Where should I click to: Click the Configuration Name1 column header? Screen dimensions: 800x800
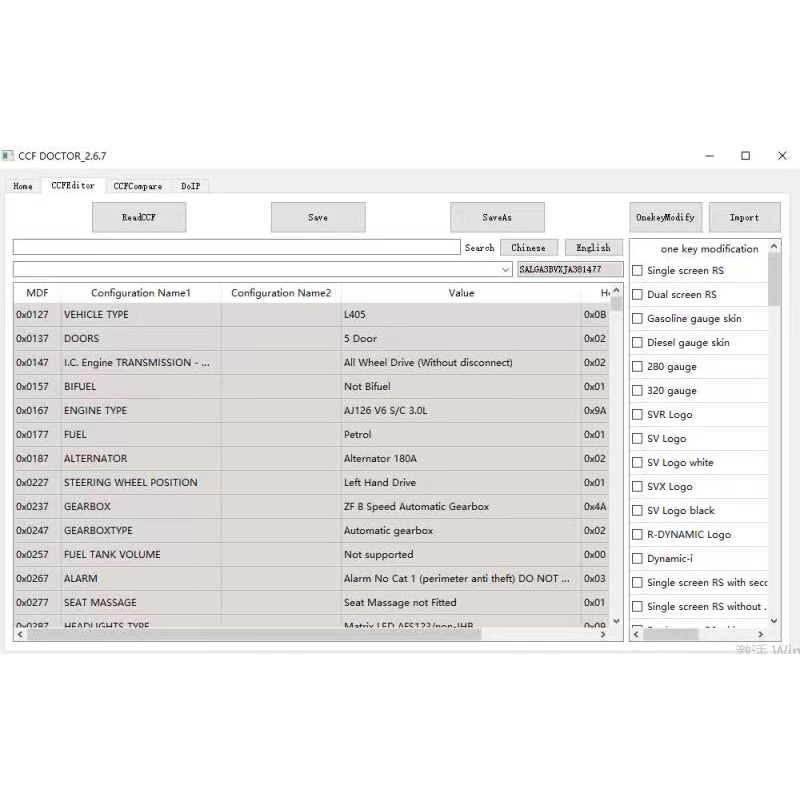click(x=141, y=293)
